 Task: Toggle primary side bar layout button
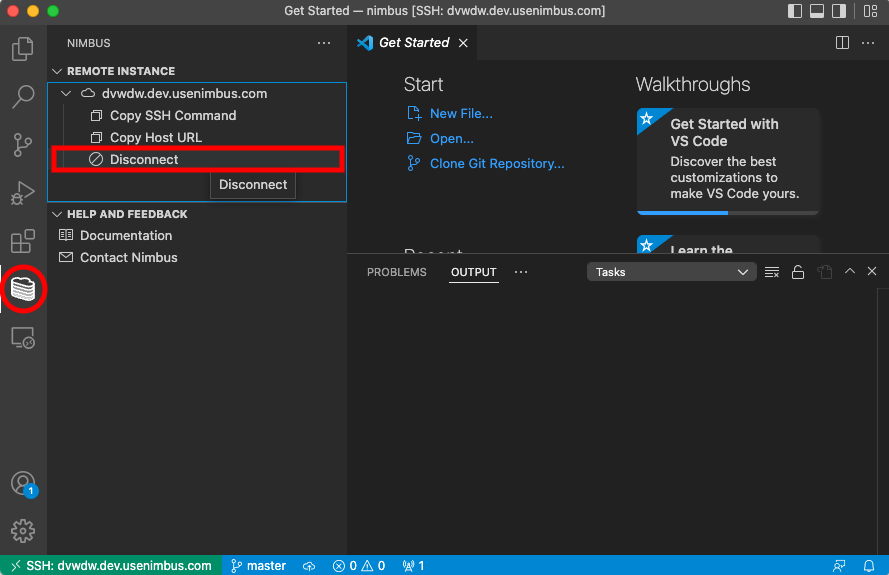click(x=795, y=12)
